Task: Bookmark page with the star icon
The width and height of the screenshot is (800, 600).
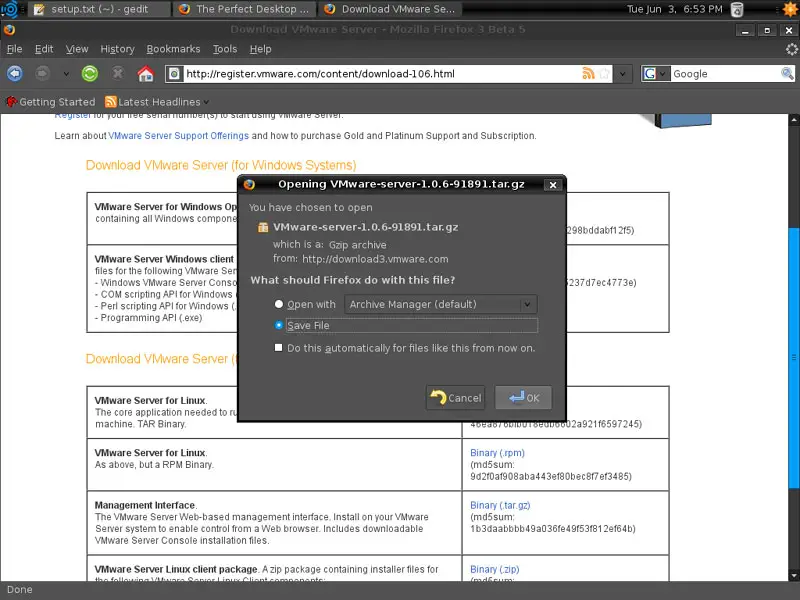Action: point(604,73)
